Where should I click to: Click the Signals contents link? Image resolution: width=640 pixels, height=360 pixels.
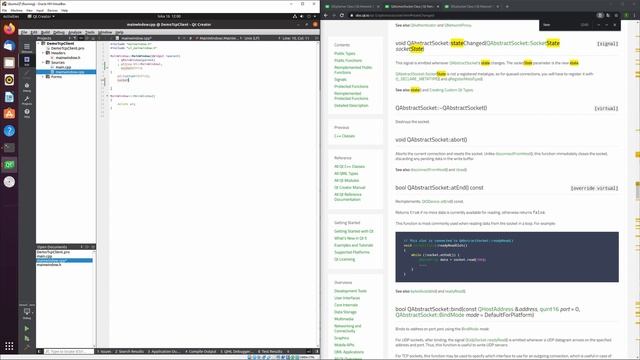340,80
